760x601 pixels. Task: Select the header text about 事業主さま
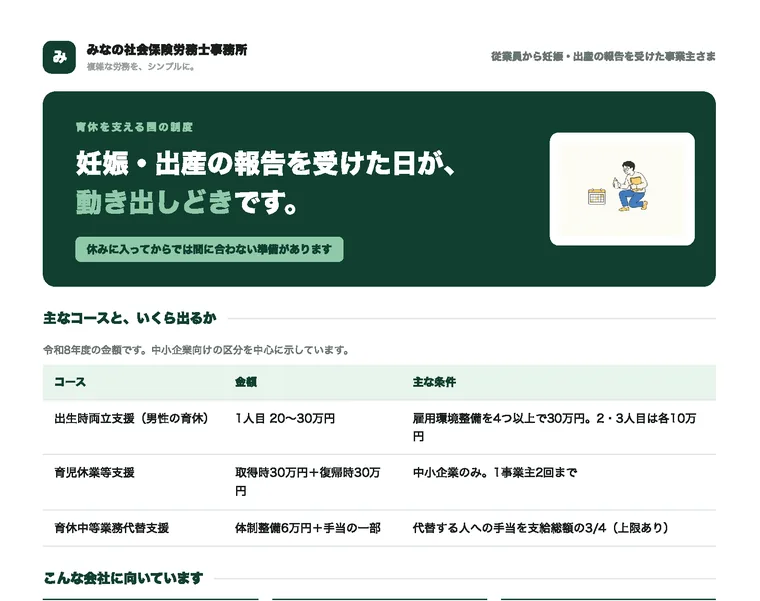[603, 57]
